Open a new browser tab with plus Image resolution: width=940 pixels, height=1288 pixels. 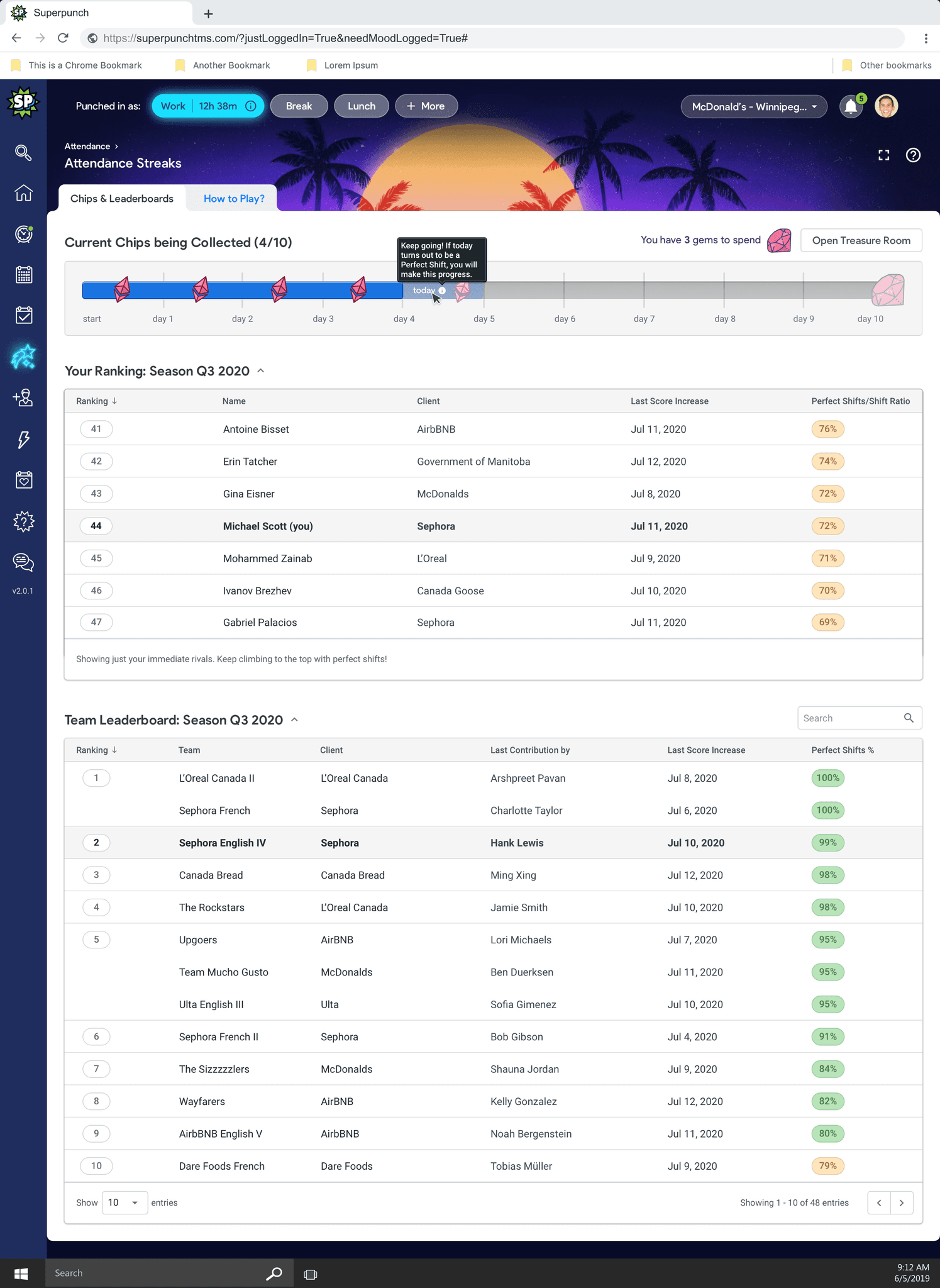pos(209,14)
